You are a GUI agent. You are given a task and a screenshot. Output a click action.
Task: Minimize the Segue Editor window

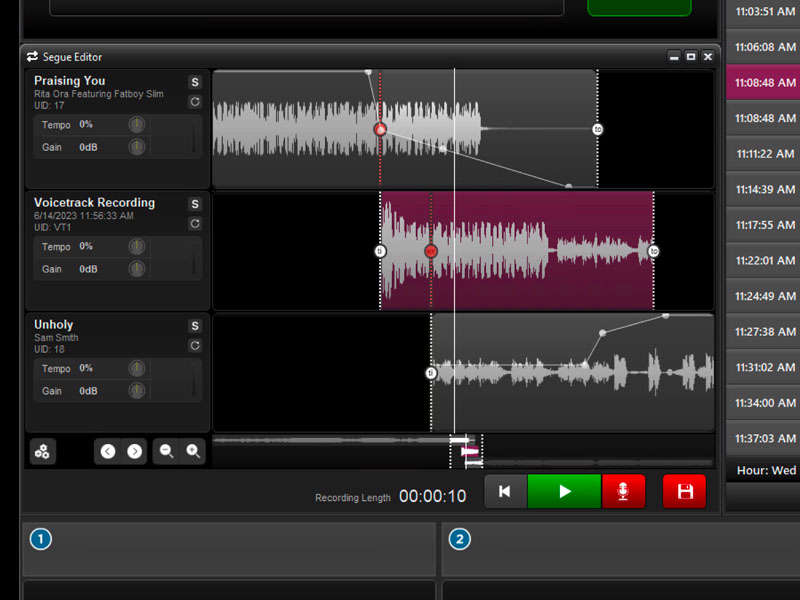[674, 57]
